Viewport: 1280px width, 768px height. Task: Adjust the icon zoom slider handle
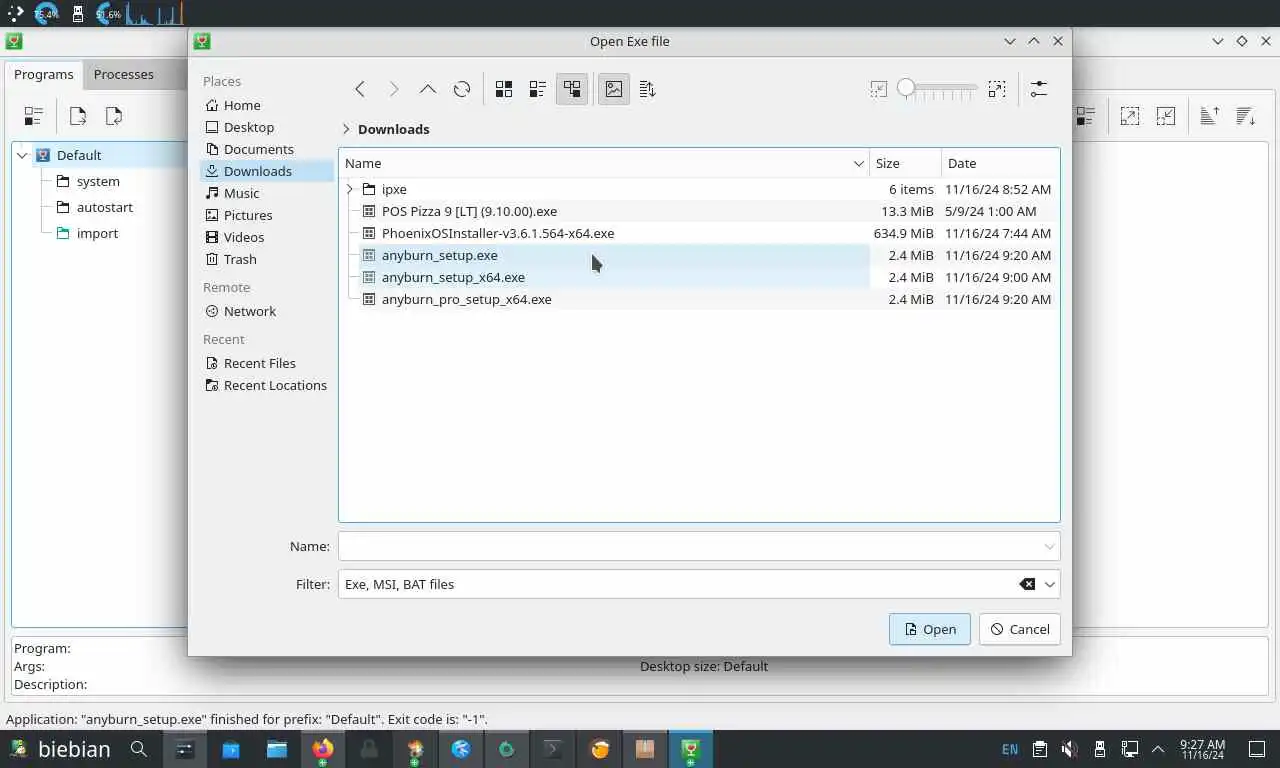[x=906, y=88]
